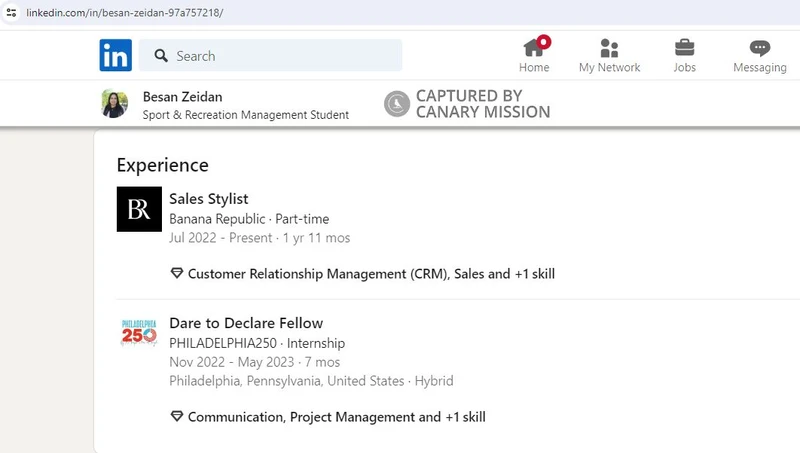
Task: Click Besan Zeidan's profile photo thumbnail
Action: pos(114,104)
